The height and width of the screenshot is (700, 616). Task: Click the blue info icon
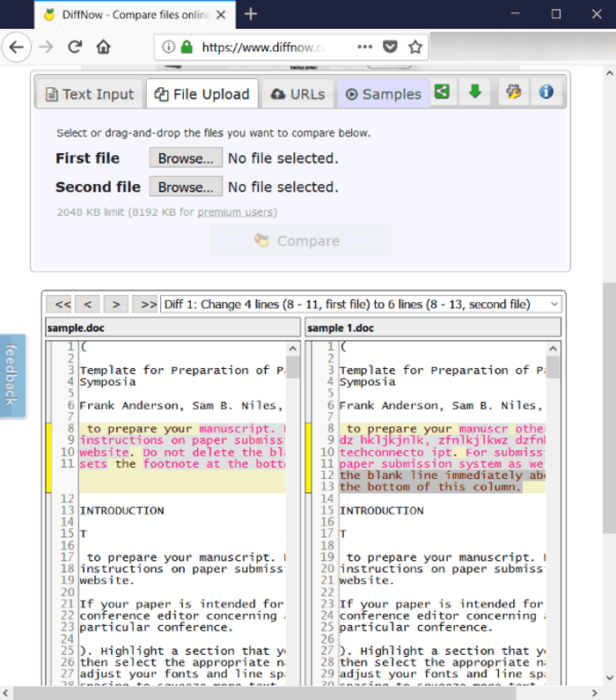(546, 93)
